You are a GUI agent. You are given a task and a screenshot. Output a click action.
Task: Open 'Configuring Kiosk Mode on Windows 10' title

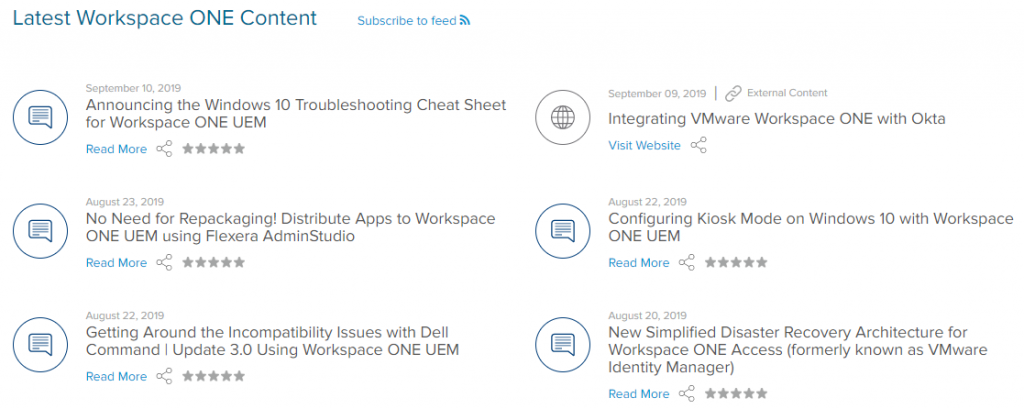811,227
